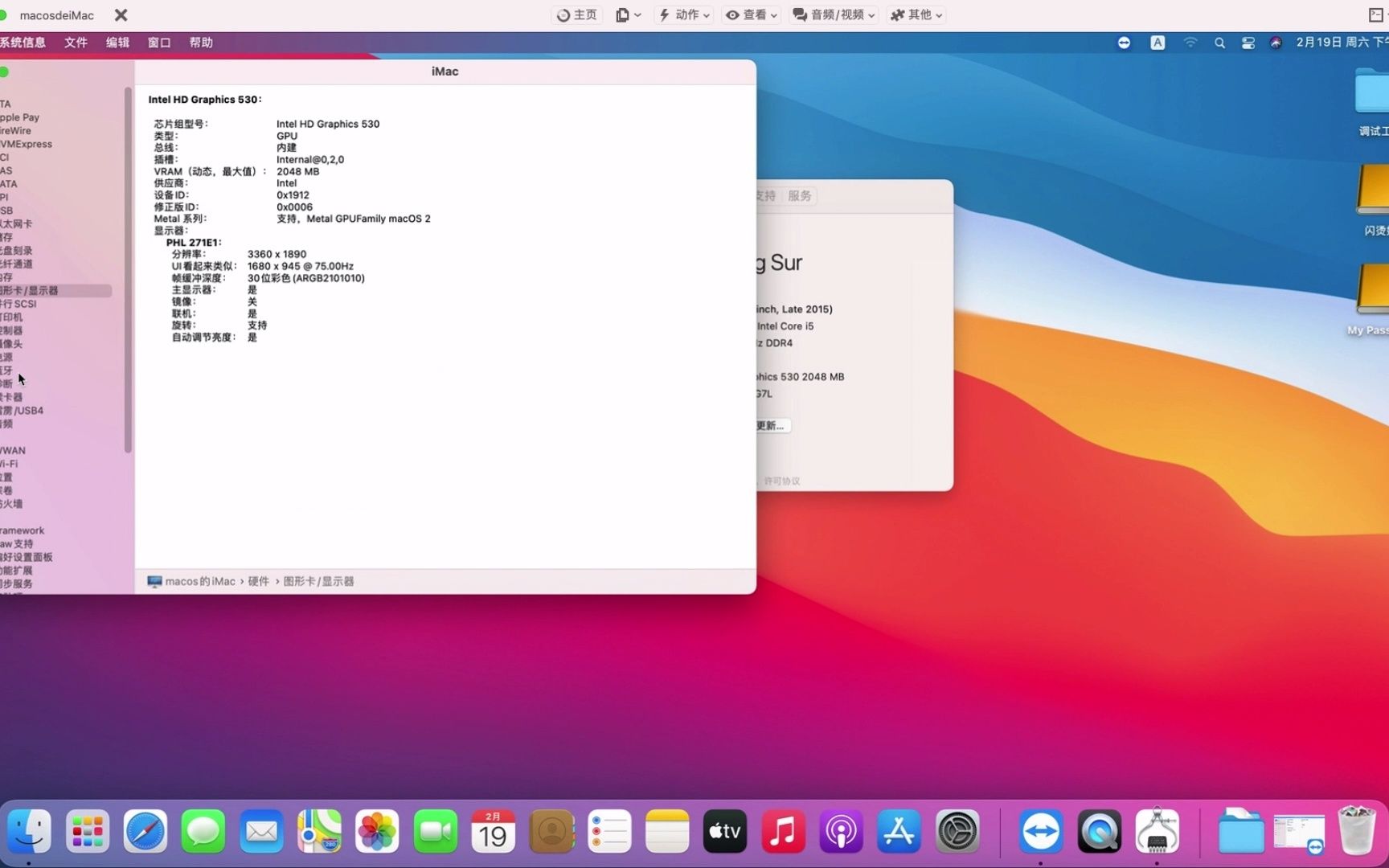Open QuickTime Player in the Dock
This screenshot has width=1389, height=868.
[1099, 831]
